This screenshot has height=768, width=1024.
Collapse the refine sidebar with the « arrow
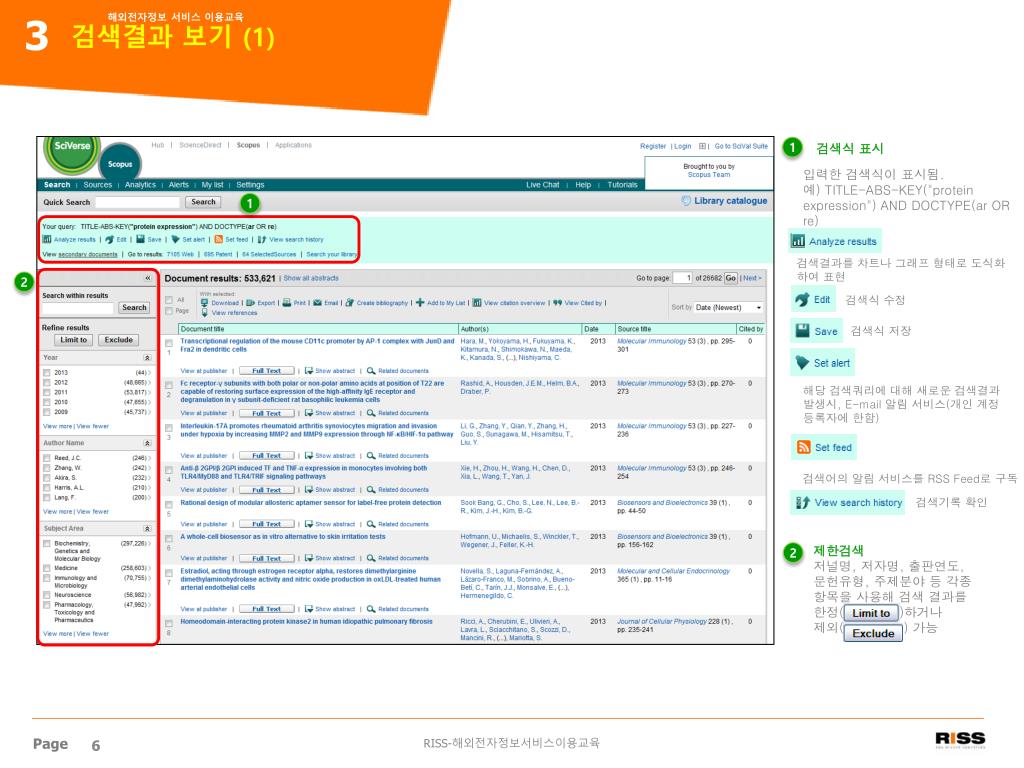148,278
